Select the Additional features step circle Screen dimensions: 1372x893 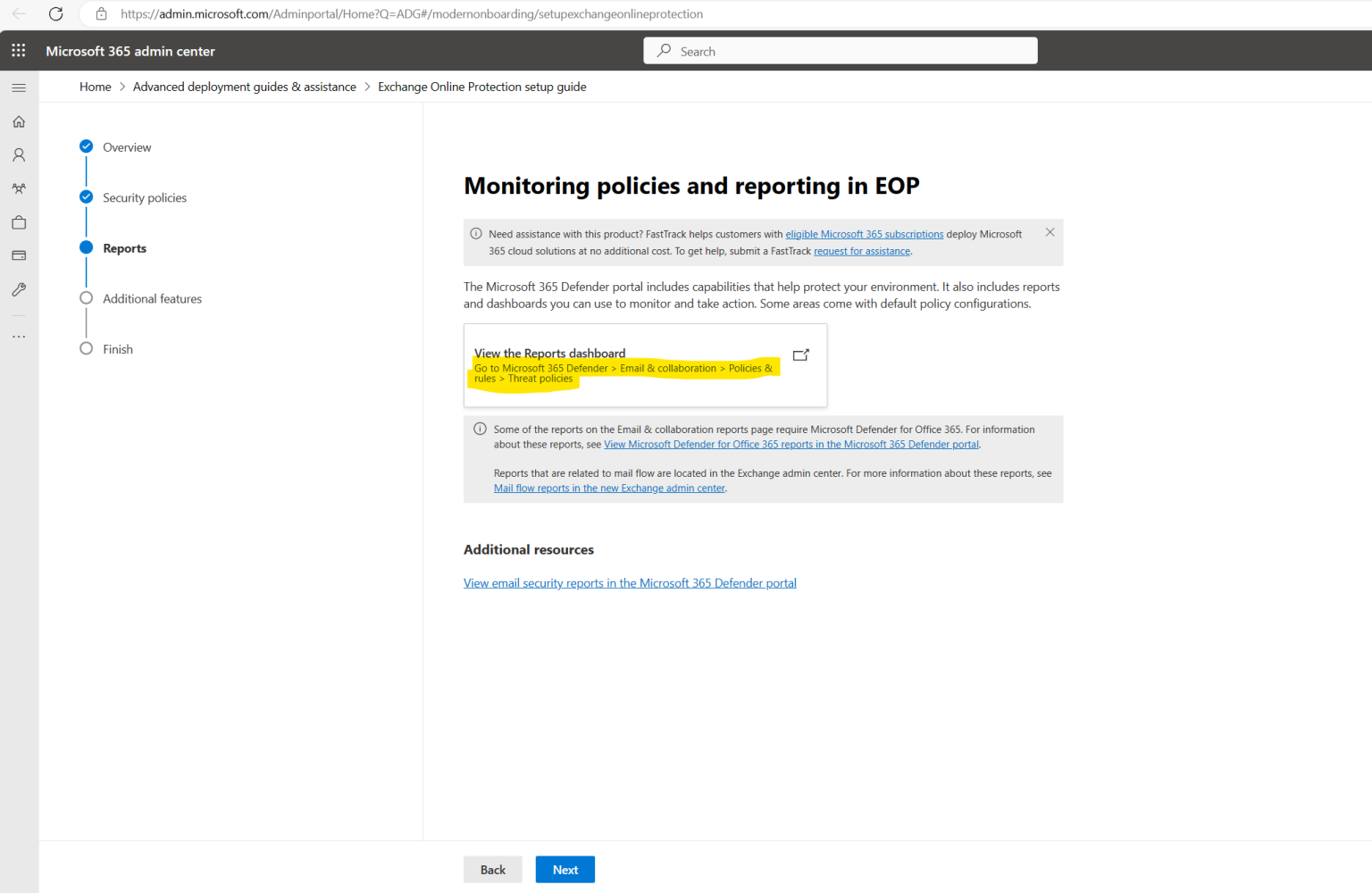[x=86, y=297]
